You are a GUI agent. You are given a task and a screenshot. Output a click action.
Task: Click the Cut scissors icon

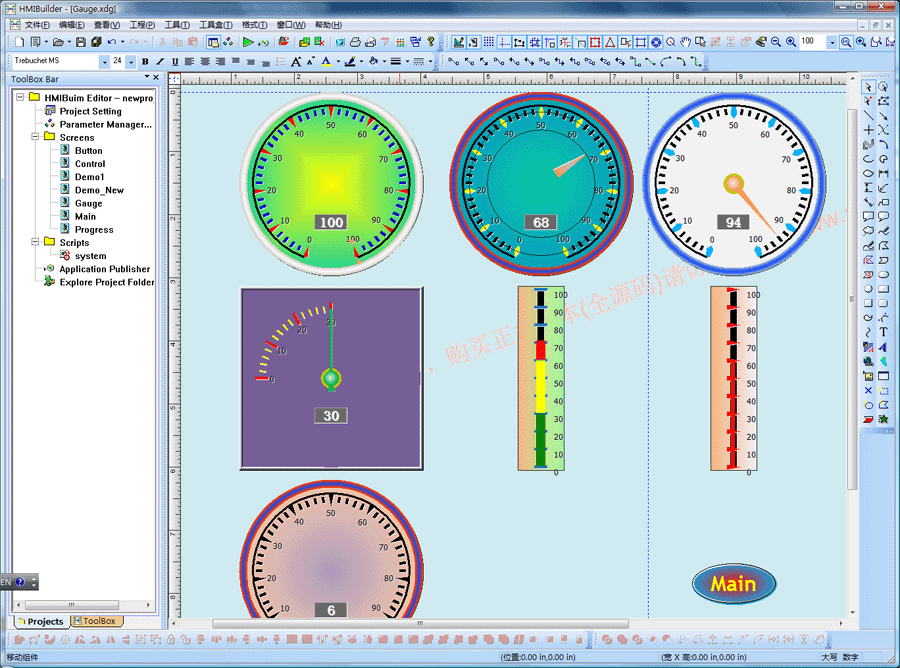coord(163,42)
